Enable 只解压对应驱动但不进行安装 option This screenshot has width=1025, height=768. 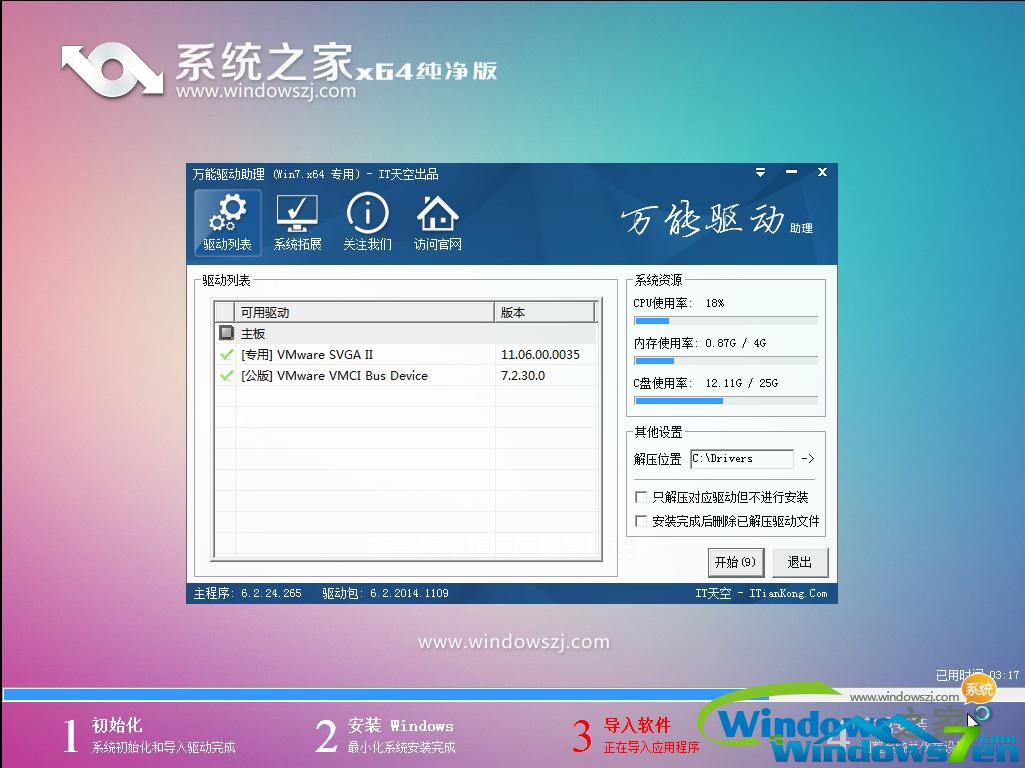coord(641,497)
